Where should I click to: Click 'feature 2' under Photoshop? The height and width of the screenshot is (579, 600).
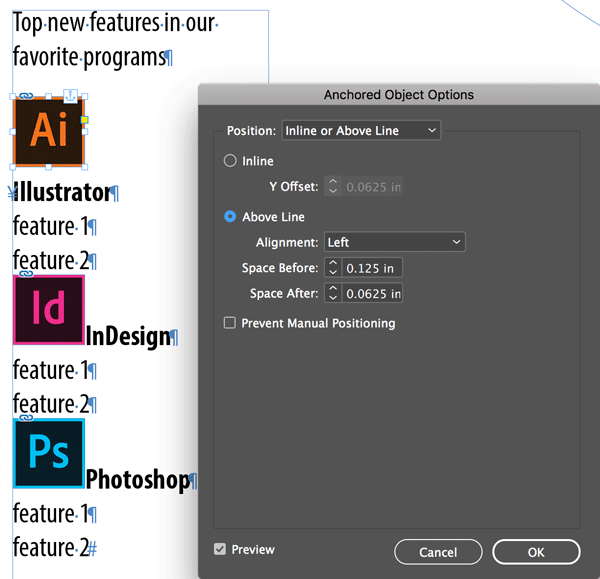51,547
